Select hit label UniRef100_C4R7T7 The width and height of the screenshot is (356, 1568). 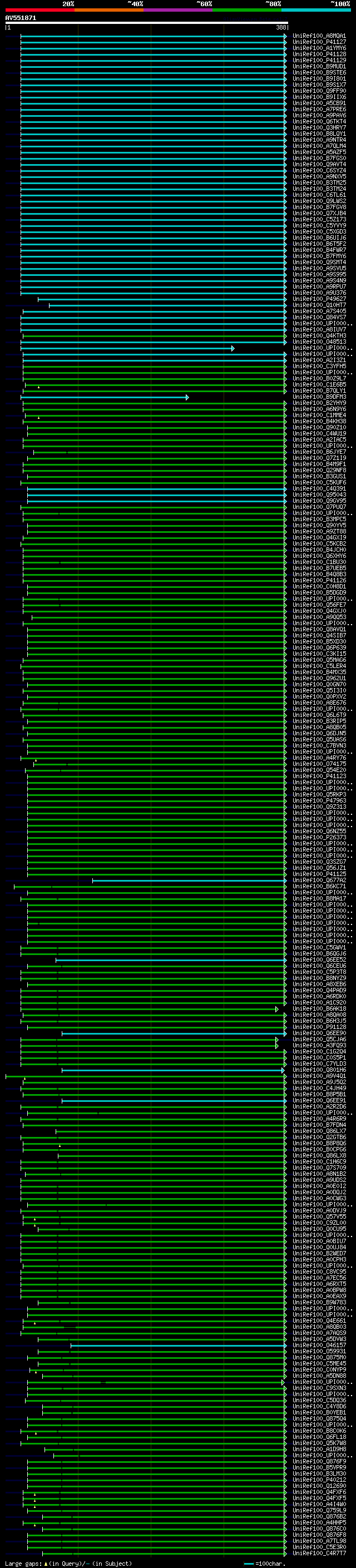(x=319, y=1552)
